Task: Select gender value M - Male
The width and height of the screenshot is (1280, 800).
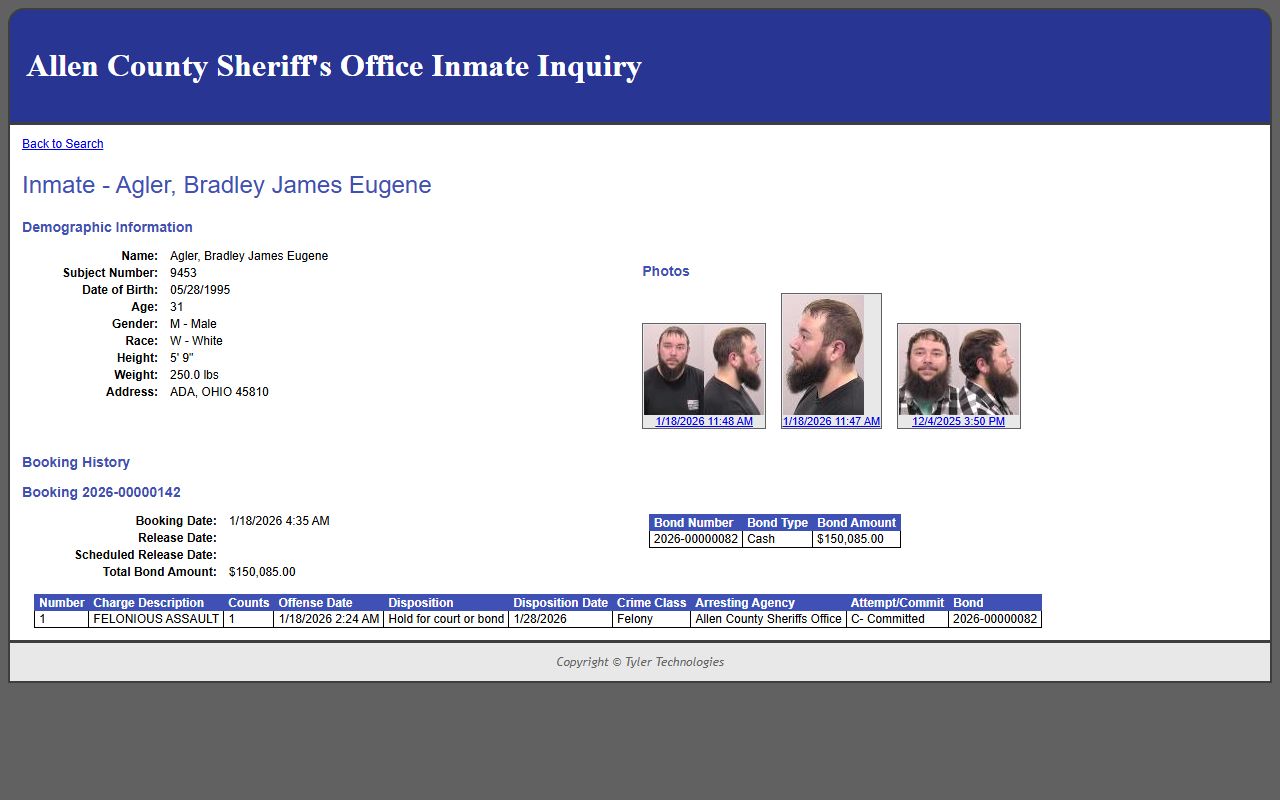Action: click(193, 324)
